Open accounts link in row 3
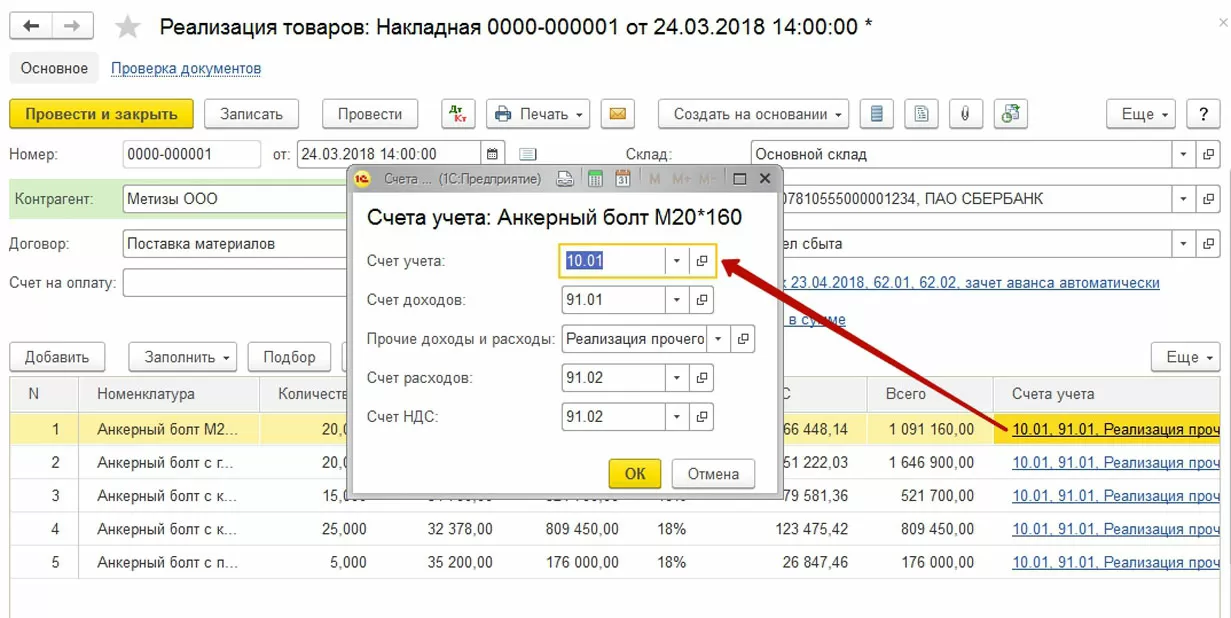This screenshot has height=618, width=1231. point(1116,496)
